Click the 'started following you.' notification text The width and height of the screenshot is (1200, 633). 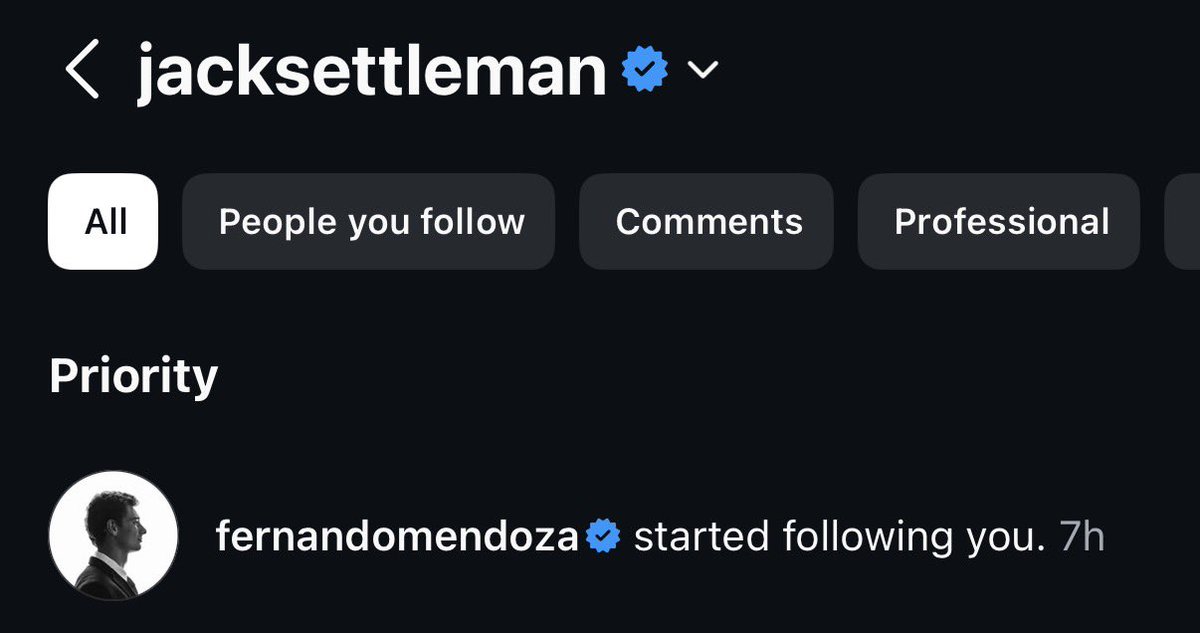[x=838, y=537]
